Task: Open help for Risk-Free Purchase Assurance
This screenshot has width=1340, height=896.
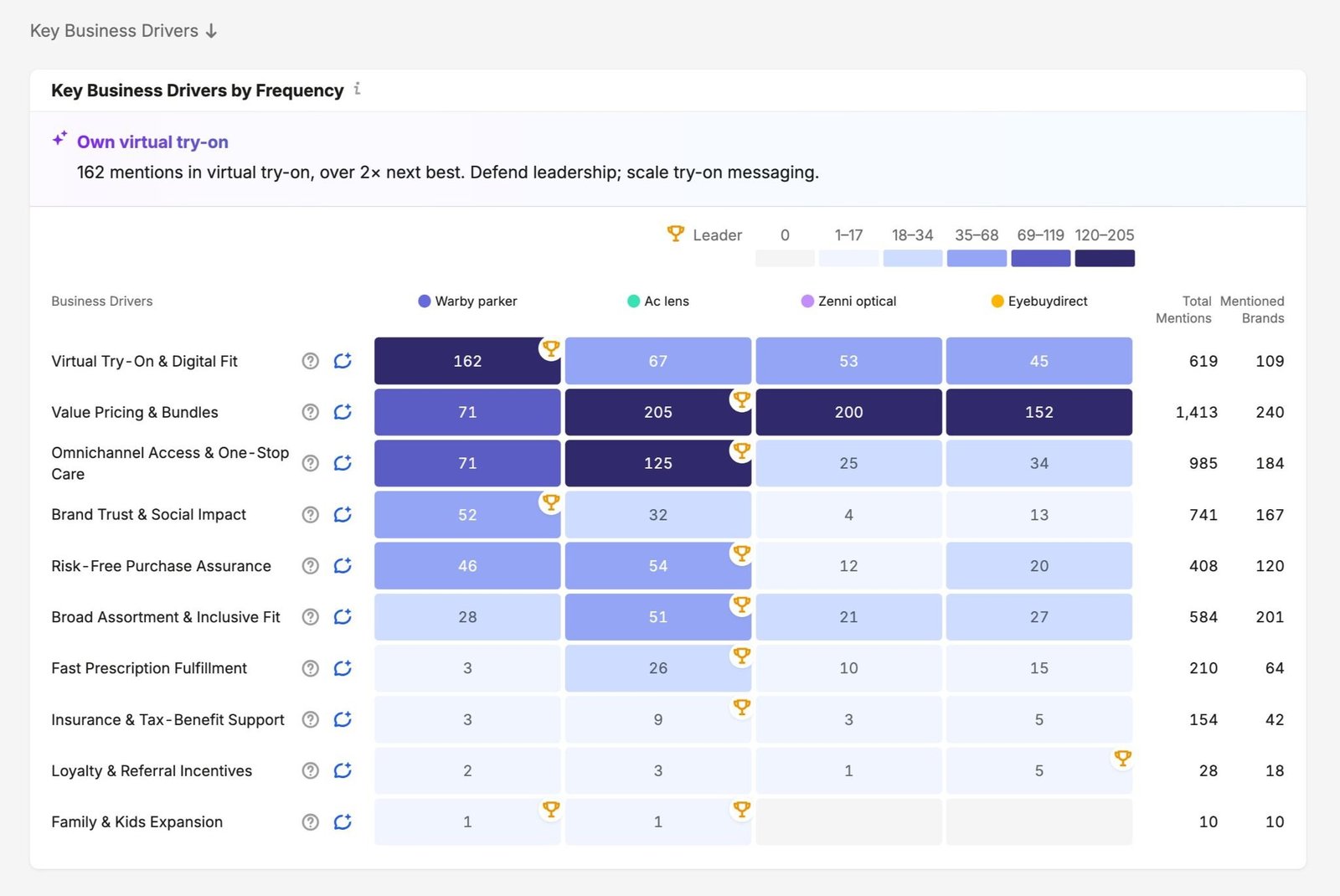Action: coord(311,566)
